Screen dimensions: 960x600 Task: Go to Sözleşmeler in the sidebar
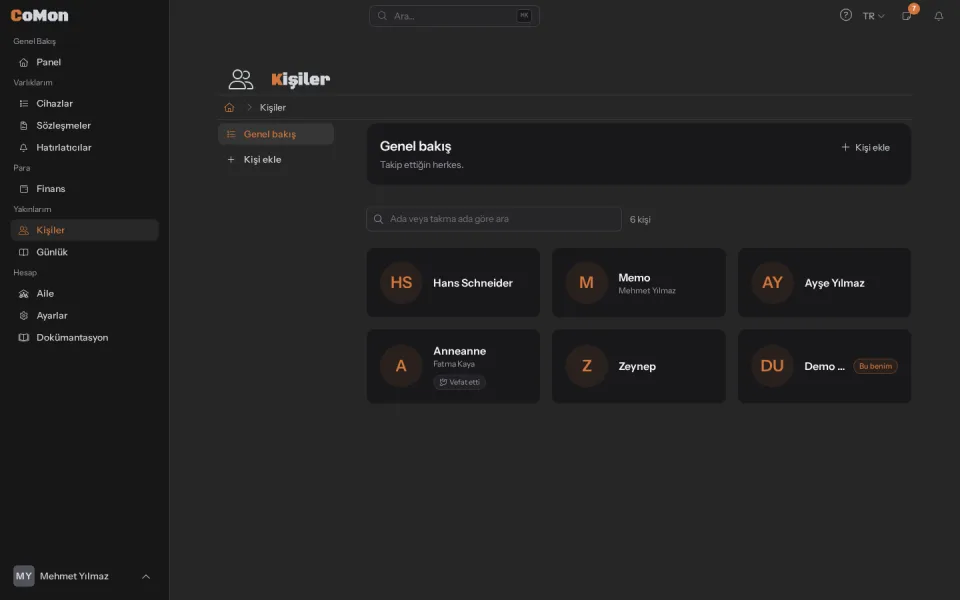(x=84, y=126)
